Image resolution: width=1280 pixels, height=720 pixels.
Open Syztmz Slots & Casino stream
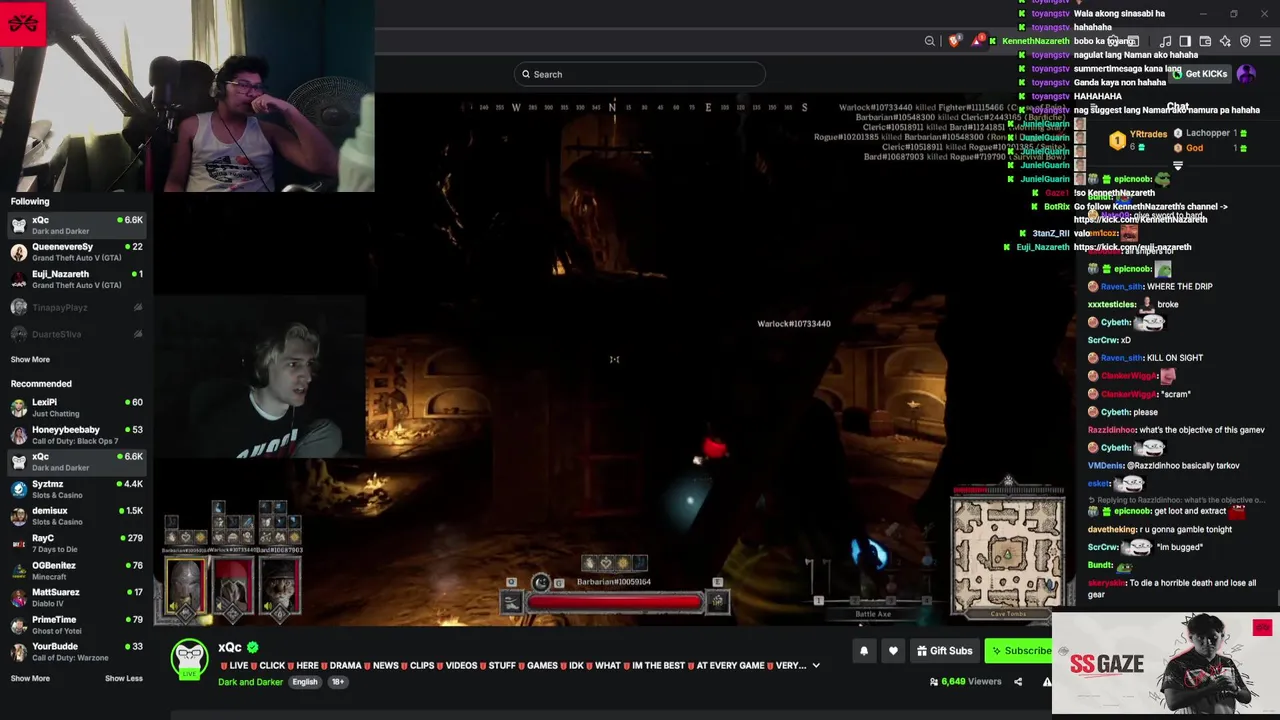point(76,489)
